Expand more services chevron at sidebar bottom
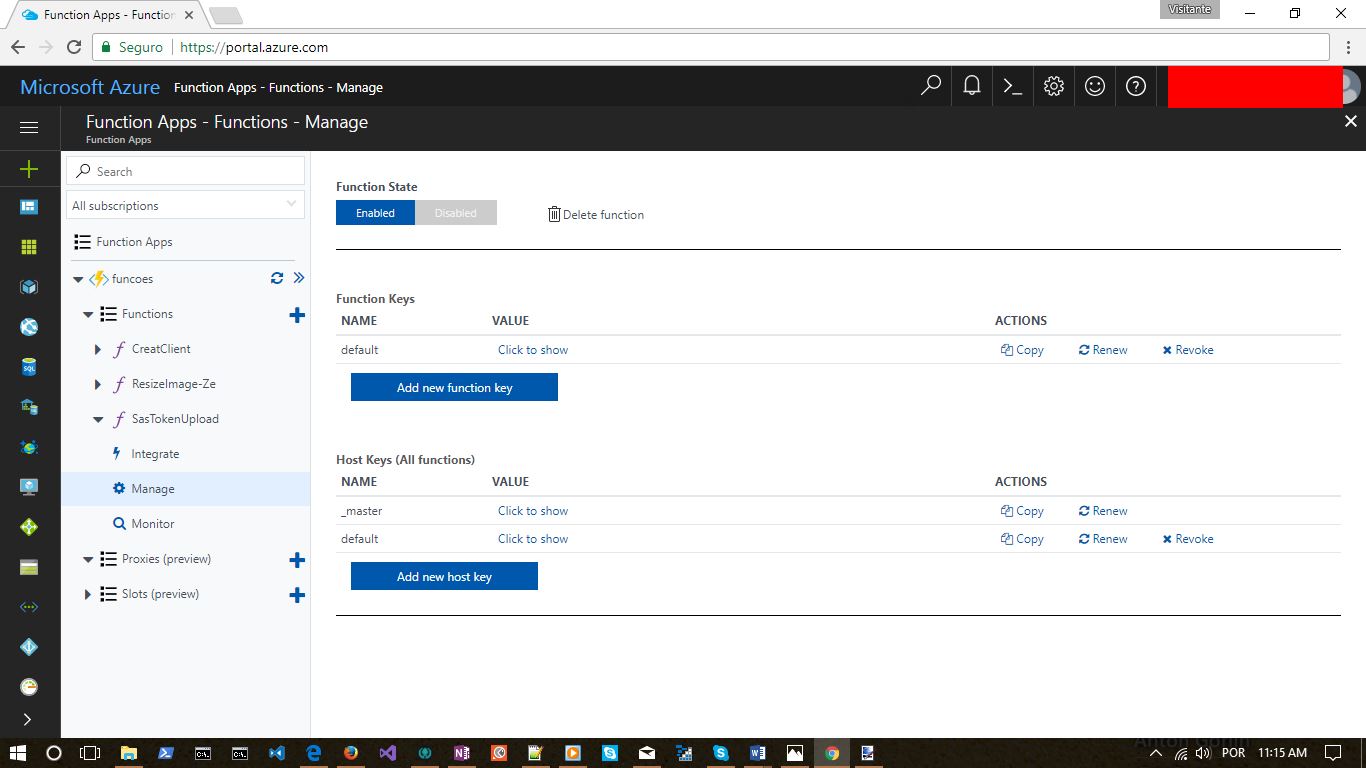Viewport: 1366px width, 768px height. click(x=27, y=719)
